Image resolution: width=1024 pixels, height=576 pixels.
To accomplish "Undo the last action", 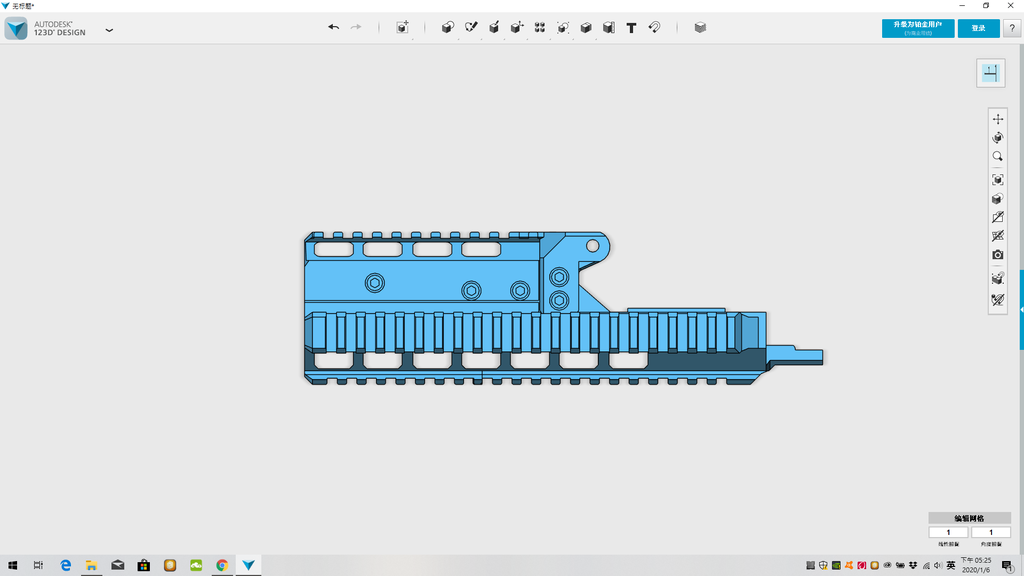I will coord(334,27).
